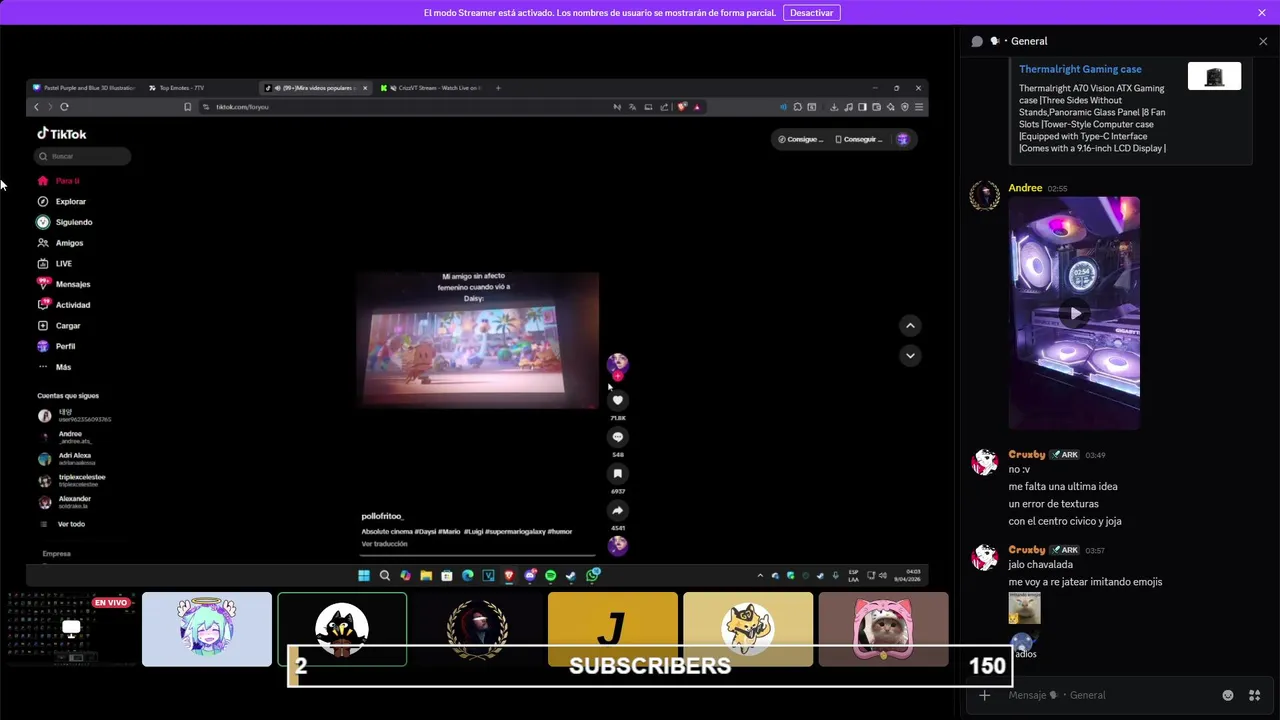Open the Thermalright case product thumbnail

point(1214,76)
